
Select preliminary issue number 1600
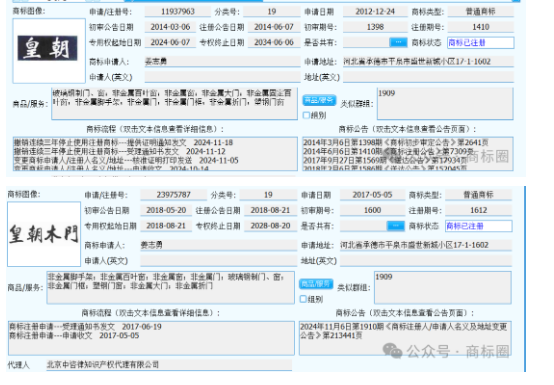coord(372,210)
